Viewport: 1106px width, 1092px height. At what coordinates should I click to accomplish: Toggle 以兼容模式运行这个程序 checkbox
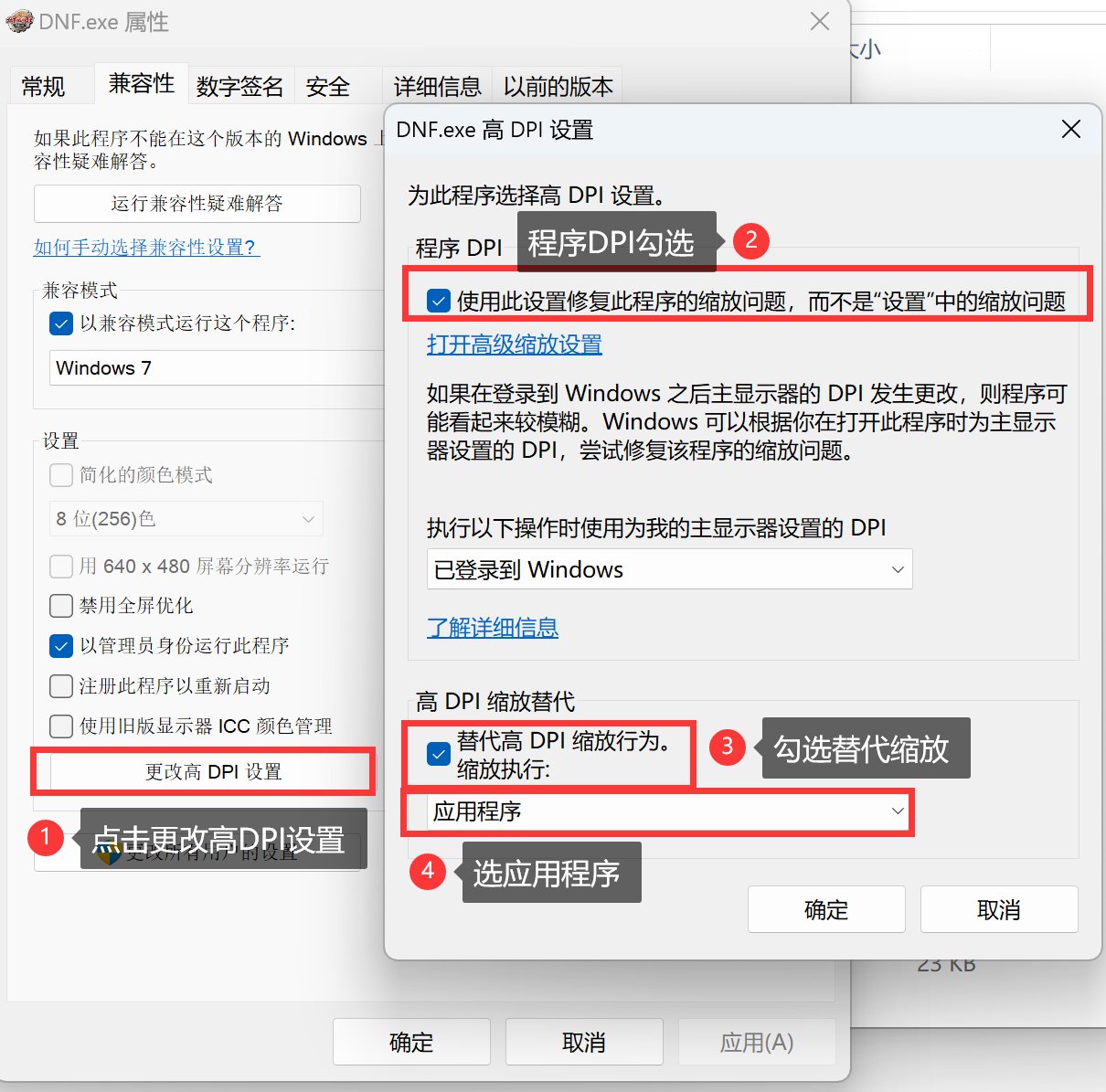click(61, 323)
